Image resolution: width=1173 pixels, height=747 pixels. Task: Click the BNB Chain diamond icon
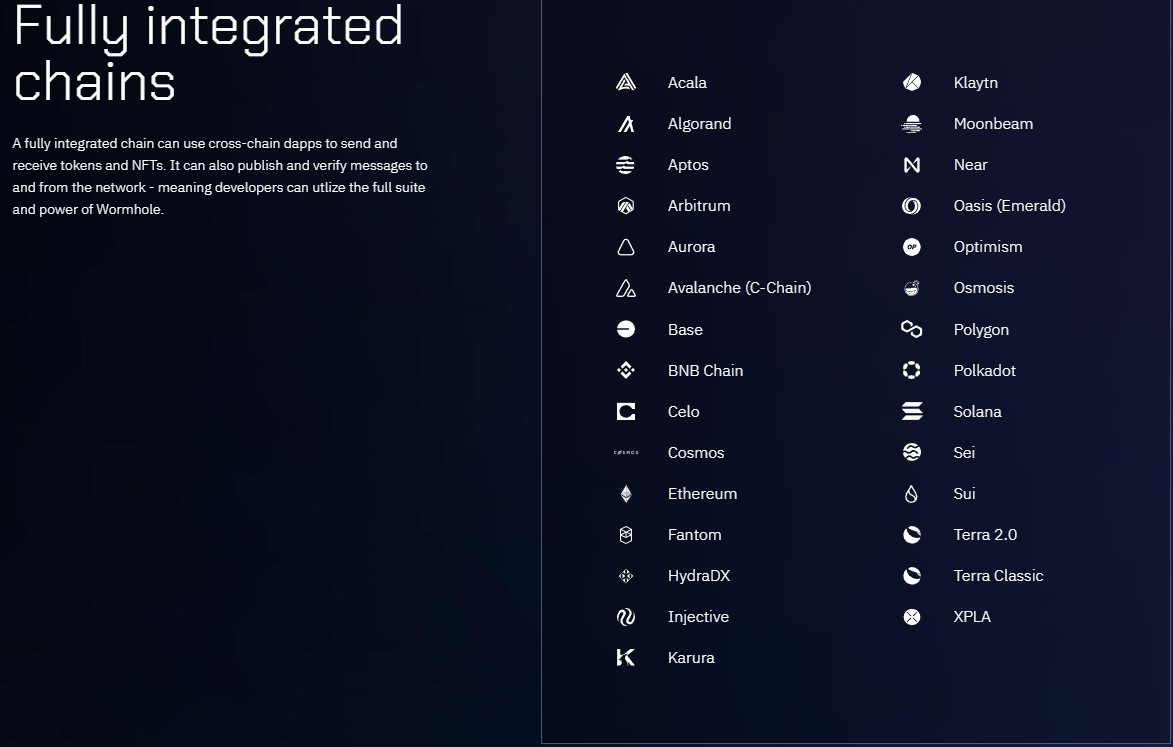click(x=626, y=371)
